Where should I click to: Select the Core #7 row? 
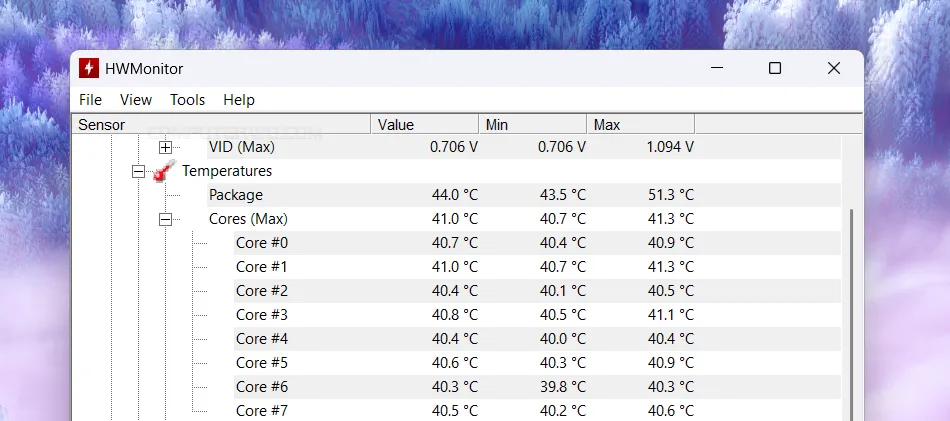[x=537, y=411]
